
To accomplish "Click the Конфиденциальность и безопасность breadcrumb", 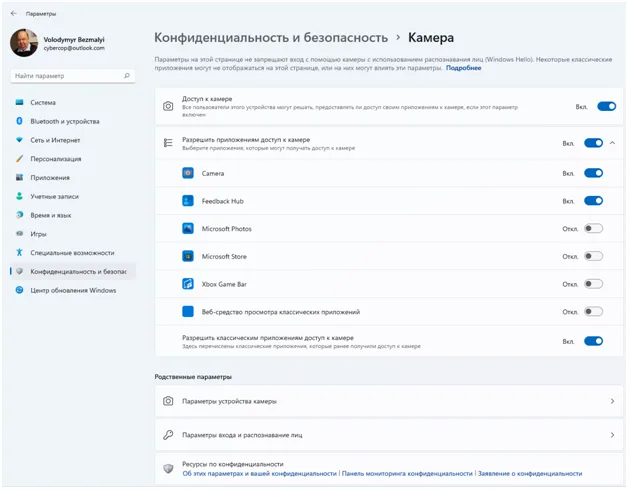I will (271, 37).
